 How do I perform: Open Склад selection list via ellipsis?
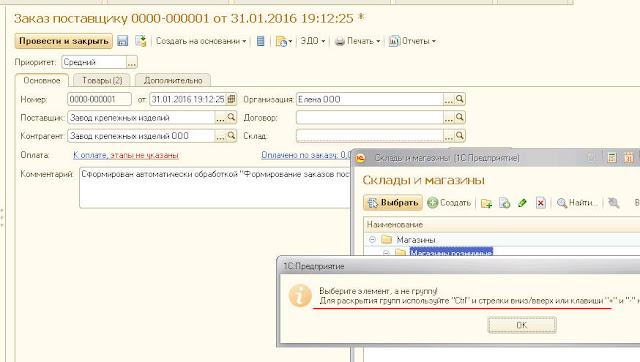(x=449, y=136)
